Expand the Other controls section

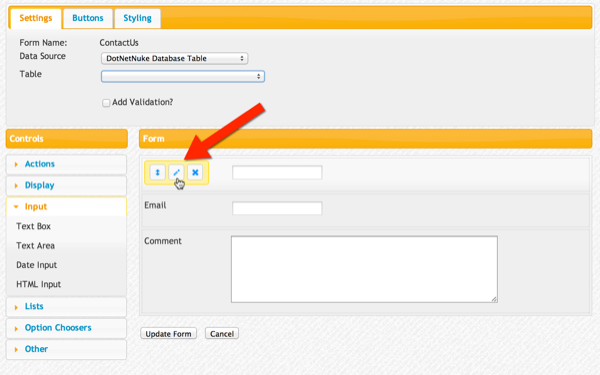pyautogui.click(x=66, y=349)
